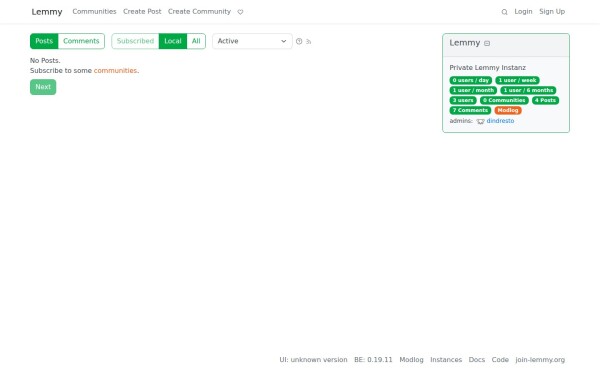This screenshot has height=375, width=600.
Task: Open the footer Docs link
Action: click(477, 360)
